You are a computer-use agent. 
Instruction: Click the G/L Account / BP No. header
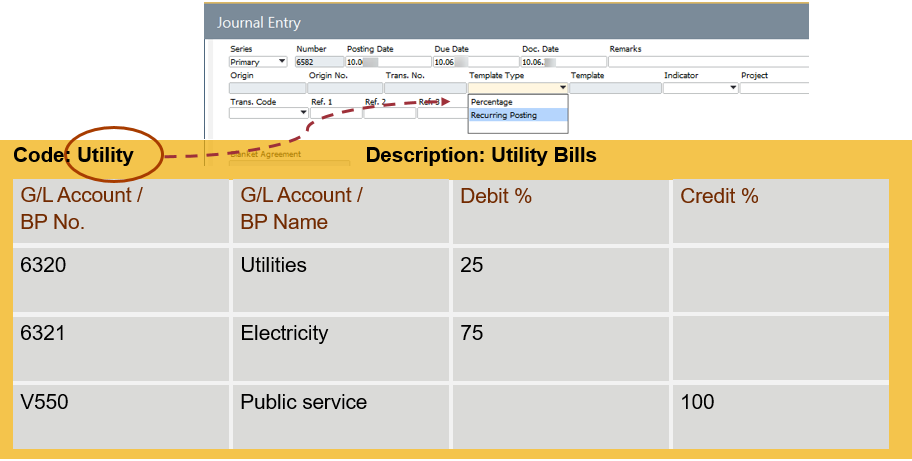coord(121,211)
